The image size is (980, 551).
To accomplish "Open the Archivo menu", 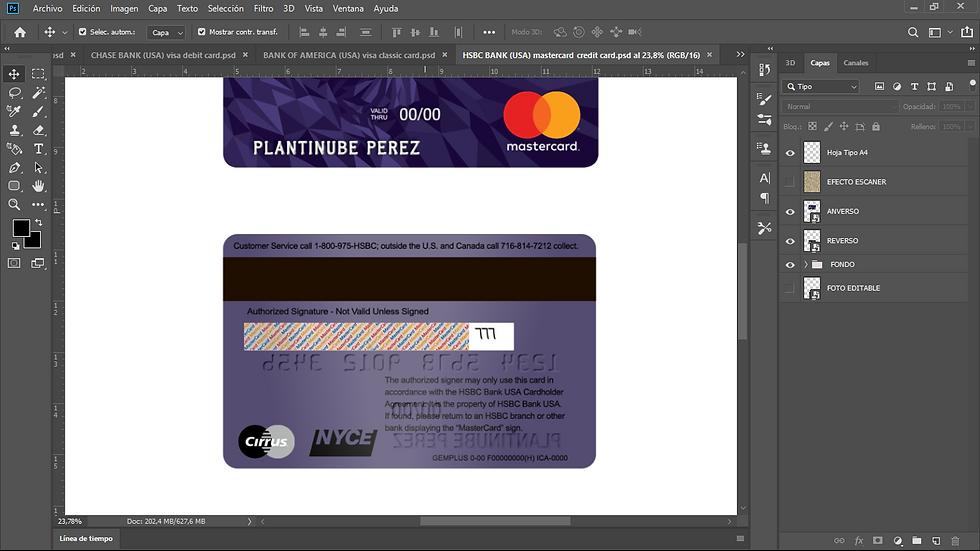I will [x=48, y=9].
